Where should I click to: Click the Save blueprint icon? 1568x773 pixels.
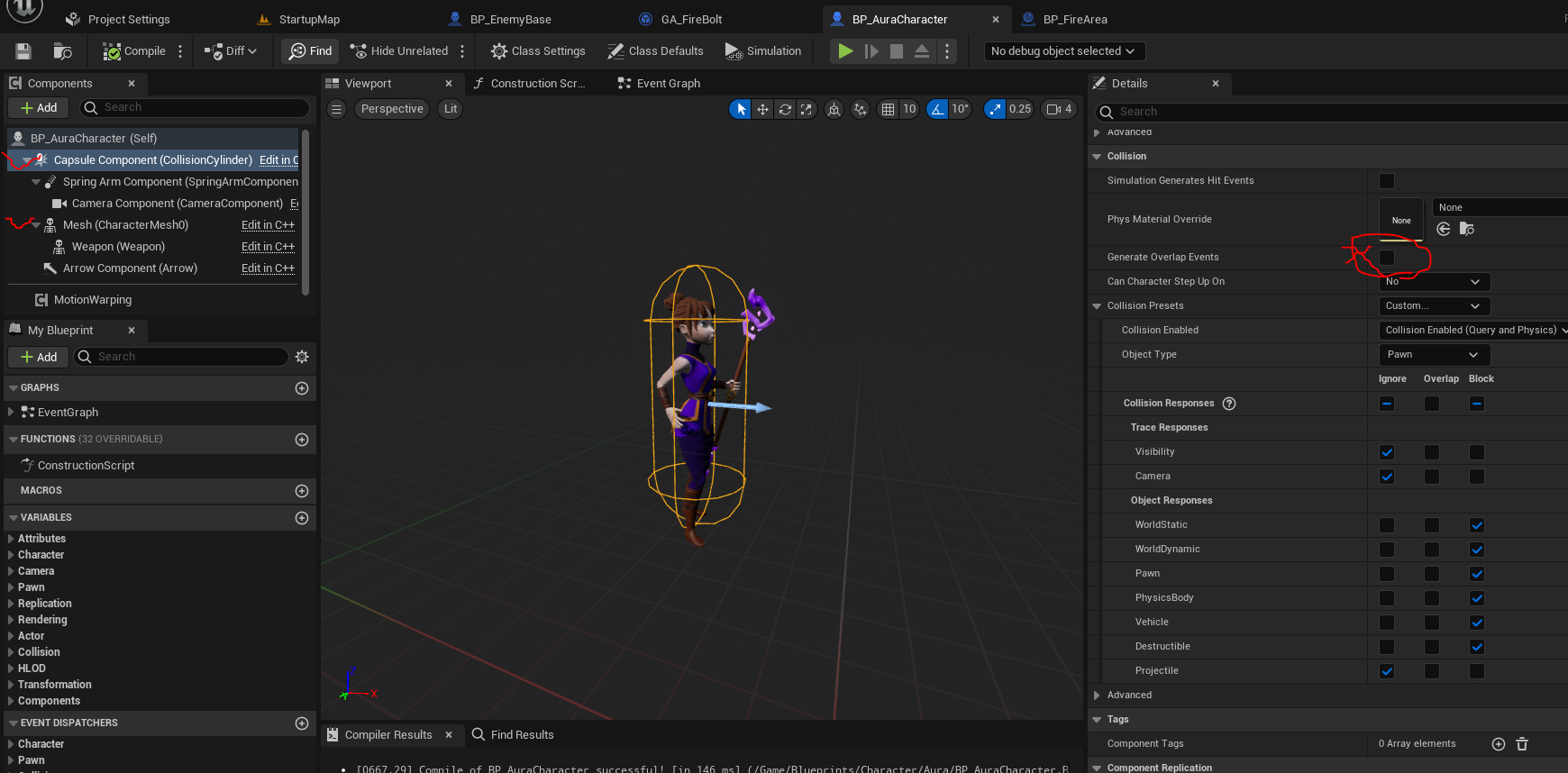point(23,51)
